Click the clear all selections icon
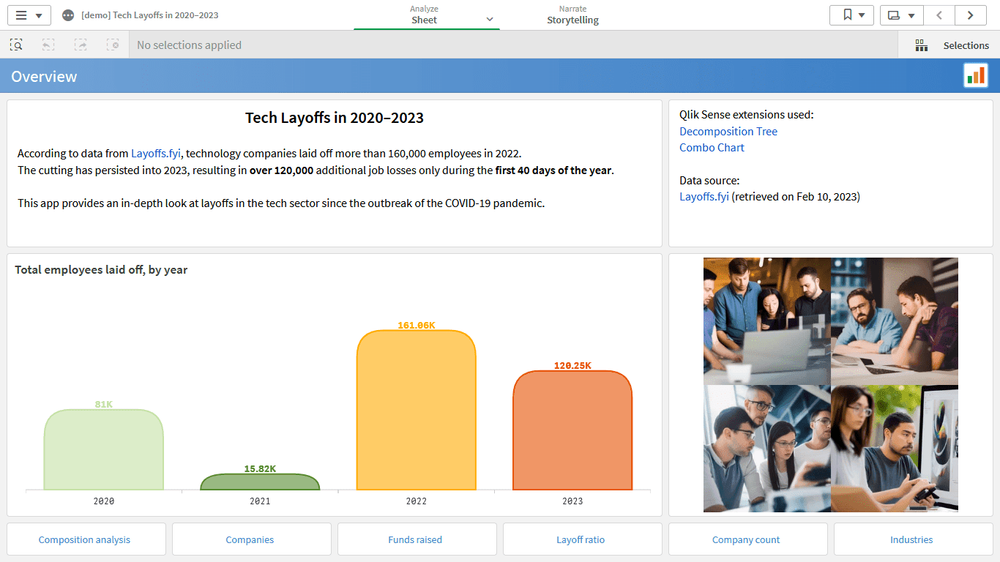 pyautogui.click(x=113, y=45)
